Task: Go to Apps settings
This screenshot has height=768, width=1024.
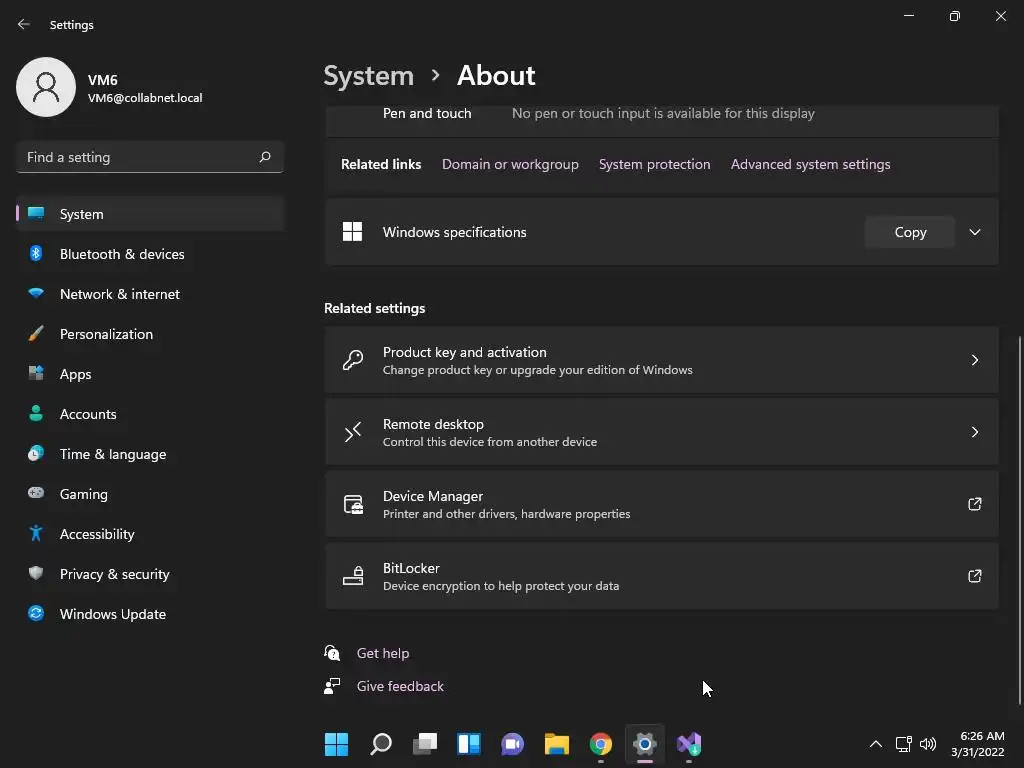Action: 150,374
